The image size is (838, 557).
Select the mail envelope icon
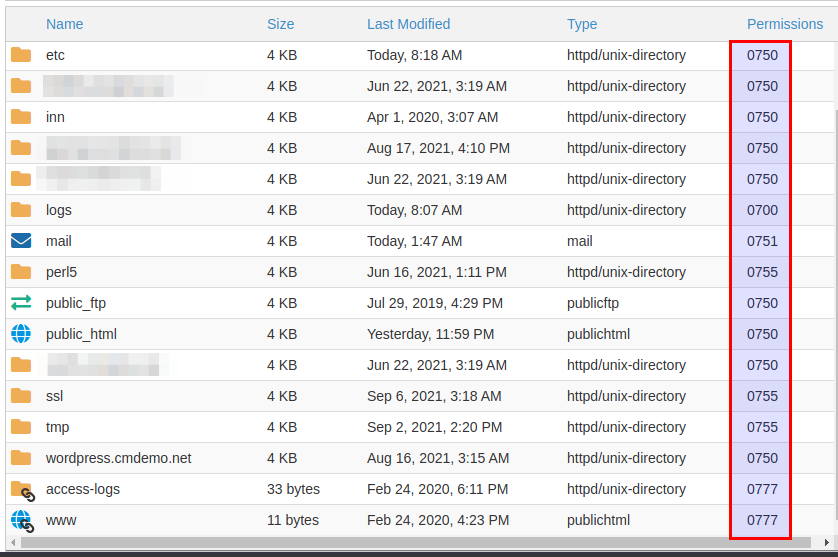21,241
